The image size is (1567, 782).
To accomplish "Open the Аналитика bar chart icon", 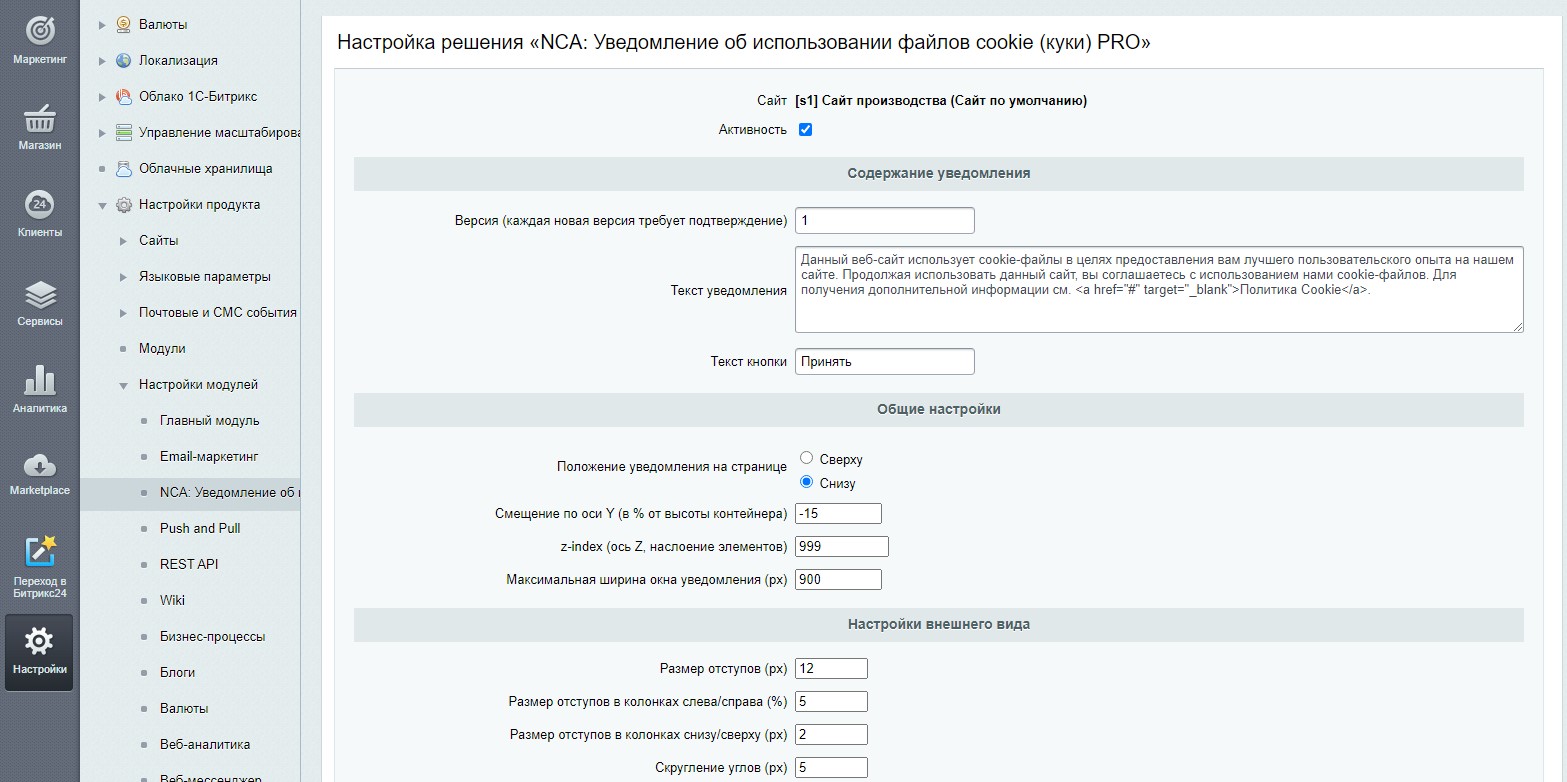I will [39, 382].
